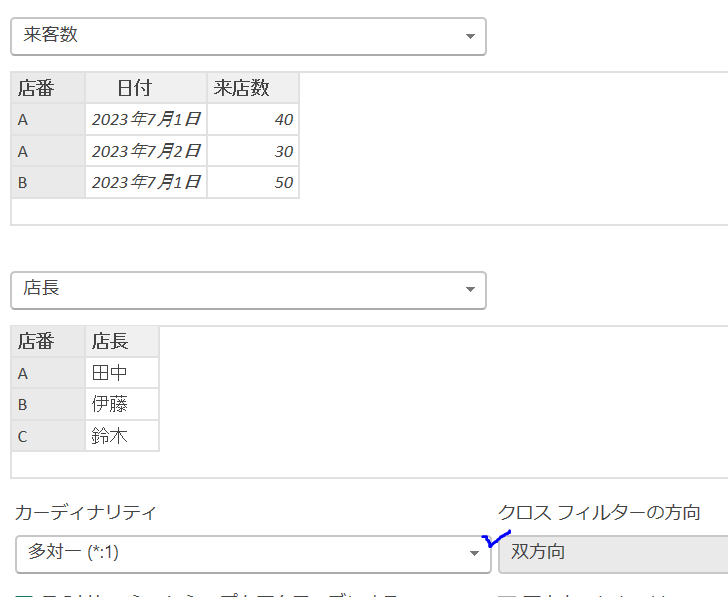
Task: Click the 鈴木 manager cell
Action: [x=121, y=435]
